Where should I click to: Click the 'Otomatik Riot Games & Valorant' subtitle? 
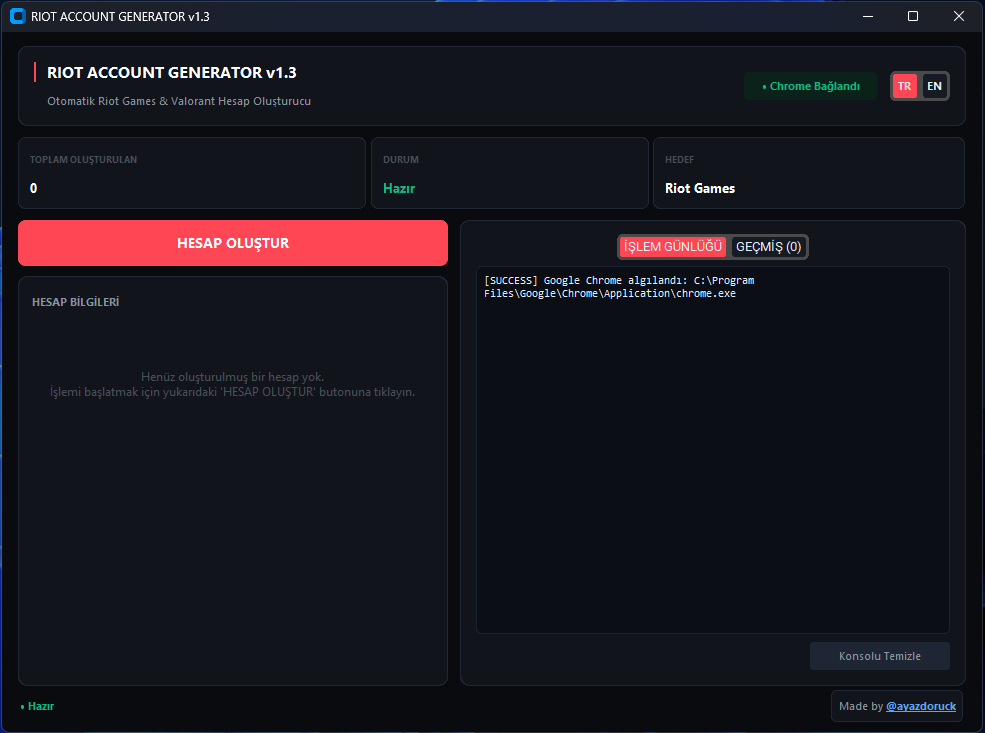(x=179, y=101)
